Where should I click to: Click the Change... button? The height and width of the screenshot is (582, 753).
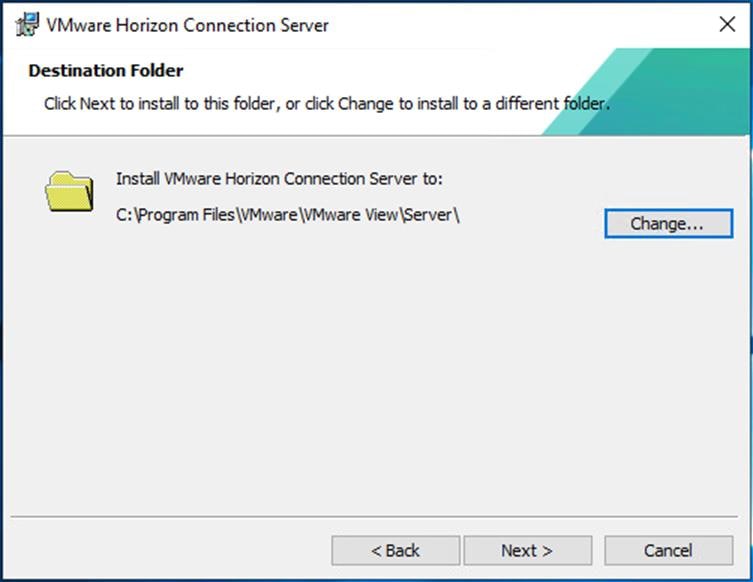667,224
